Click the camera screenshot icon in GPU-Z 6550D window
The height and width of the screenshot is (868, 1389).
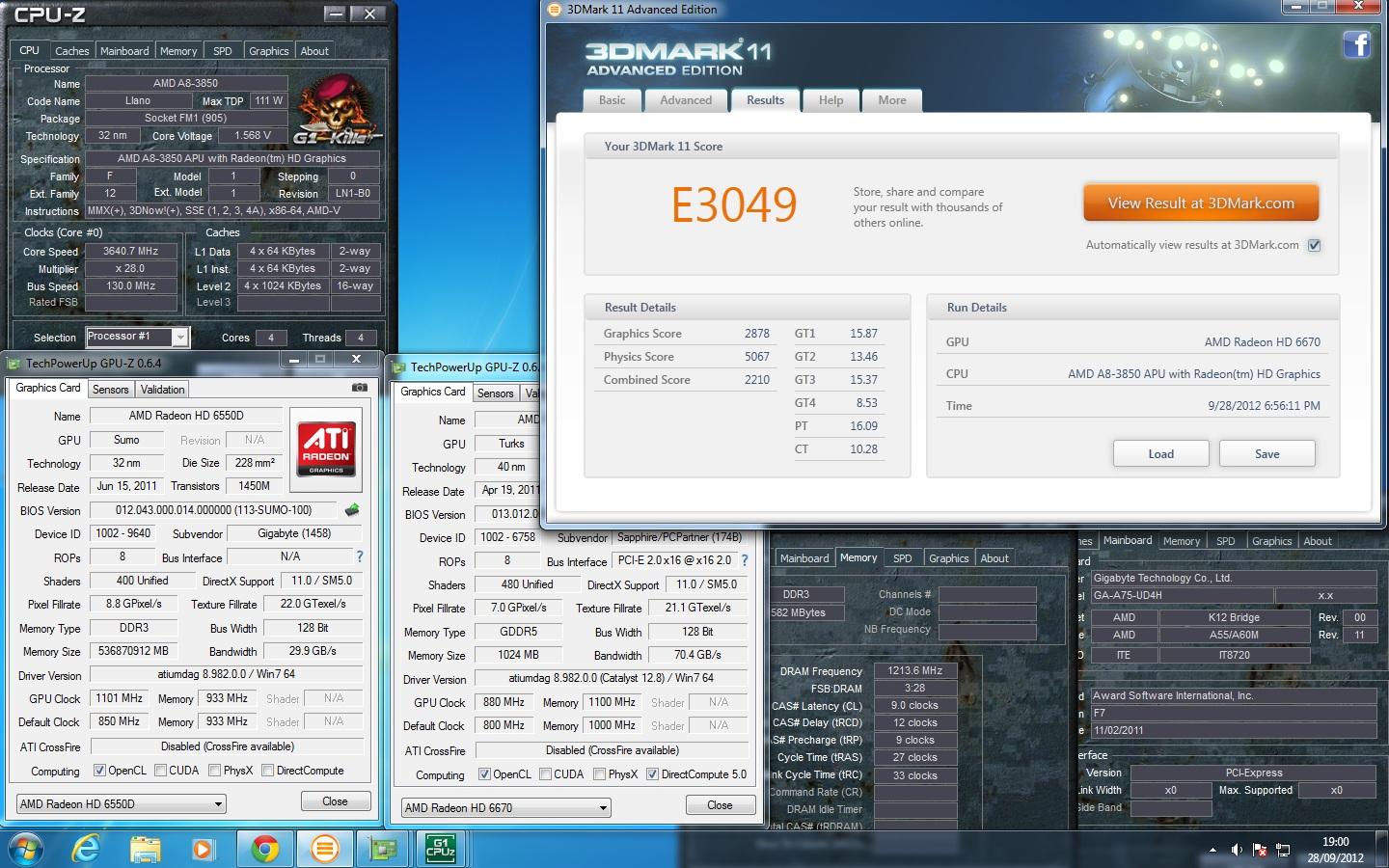(x=360, y=388)
